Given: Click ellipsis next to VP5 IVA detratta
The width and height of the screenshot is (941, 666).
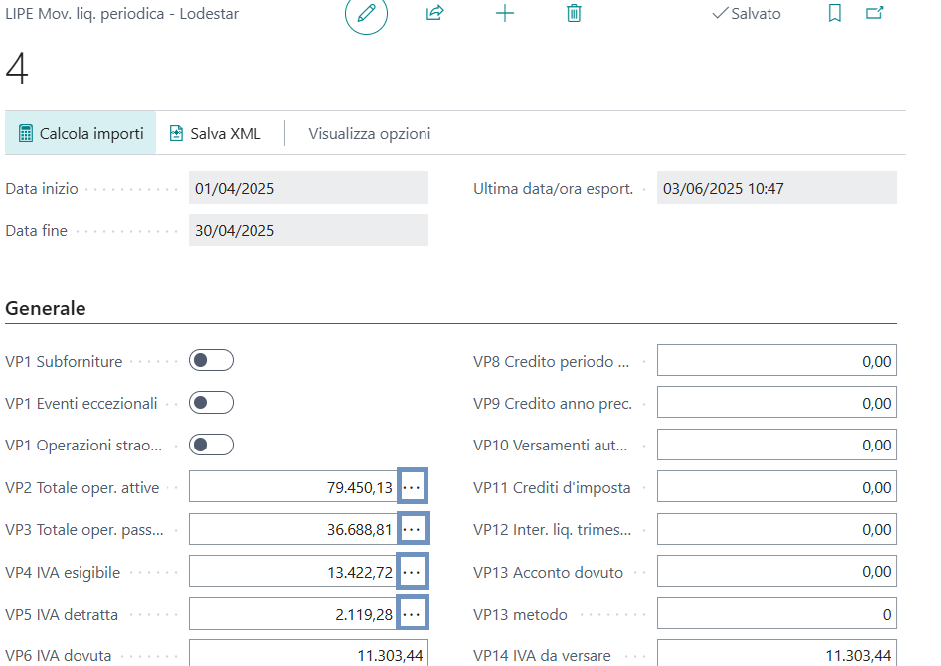Looking at the screenshot, I should (412, 613).
